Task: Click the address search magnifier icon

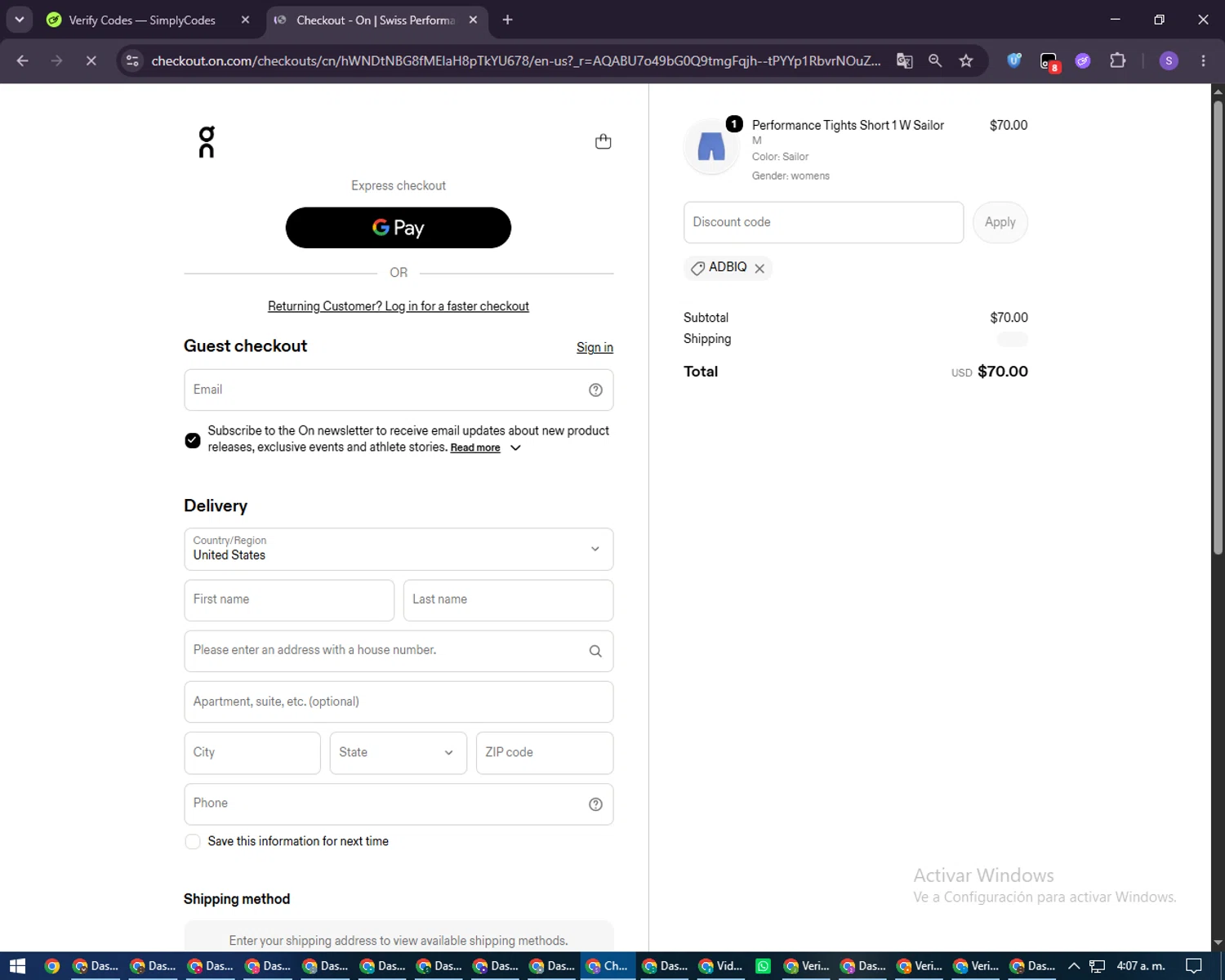Action: coord(595,651)
